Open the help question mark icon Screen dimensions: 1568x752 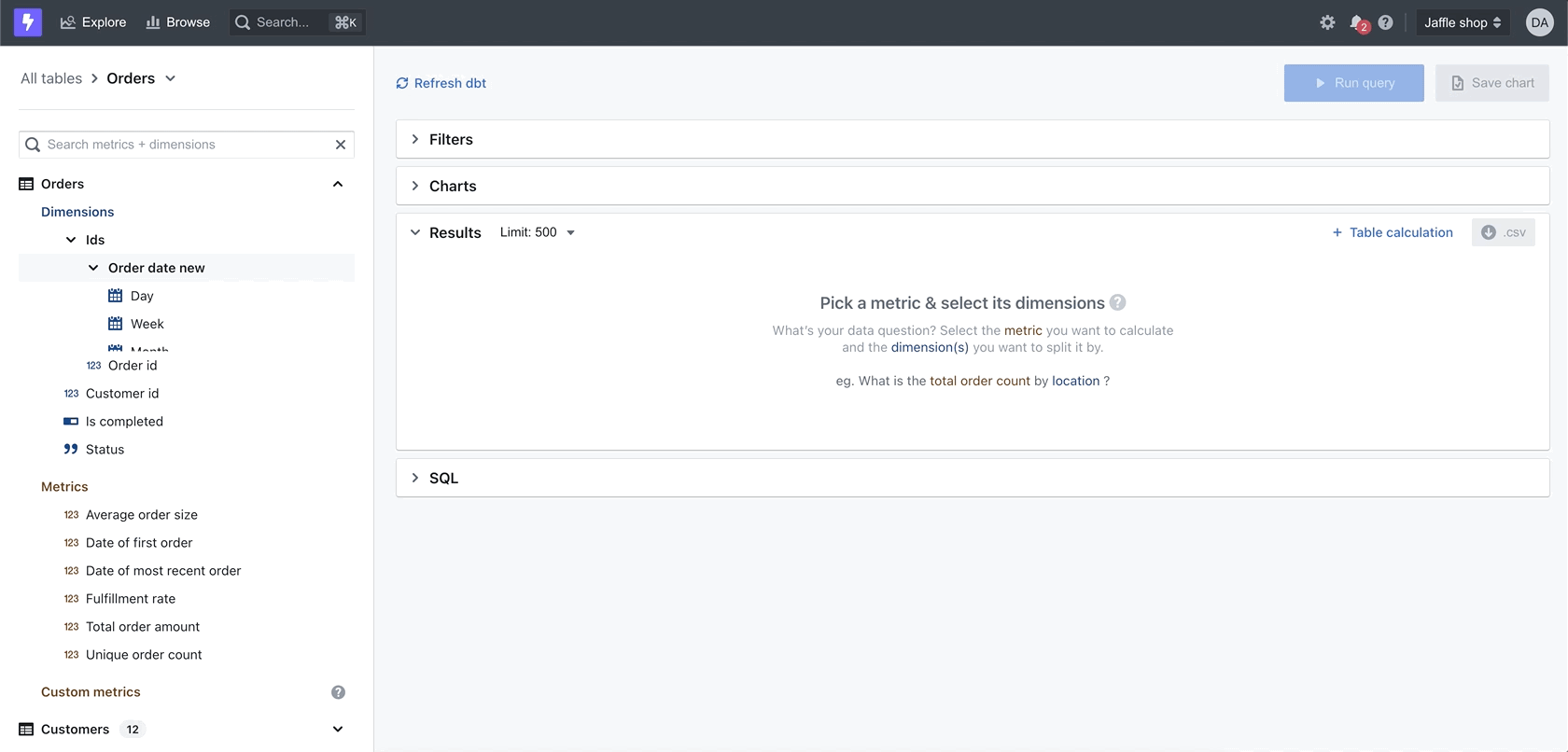pos(1385,22)
